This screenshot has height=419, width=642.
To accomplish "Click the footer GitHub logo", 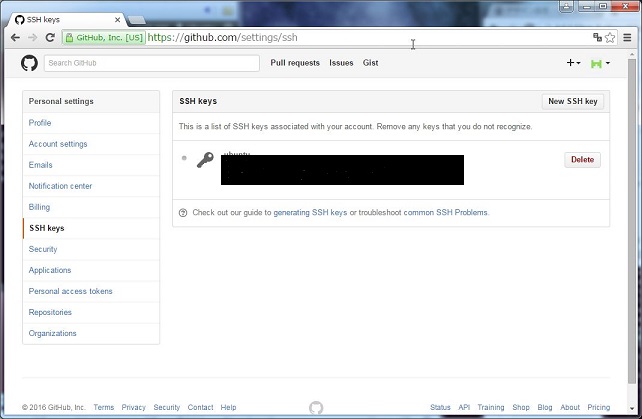I will pos(316,408).
